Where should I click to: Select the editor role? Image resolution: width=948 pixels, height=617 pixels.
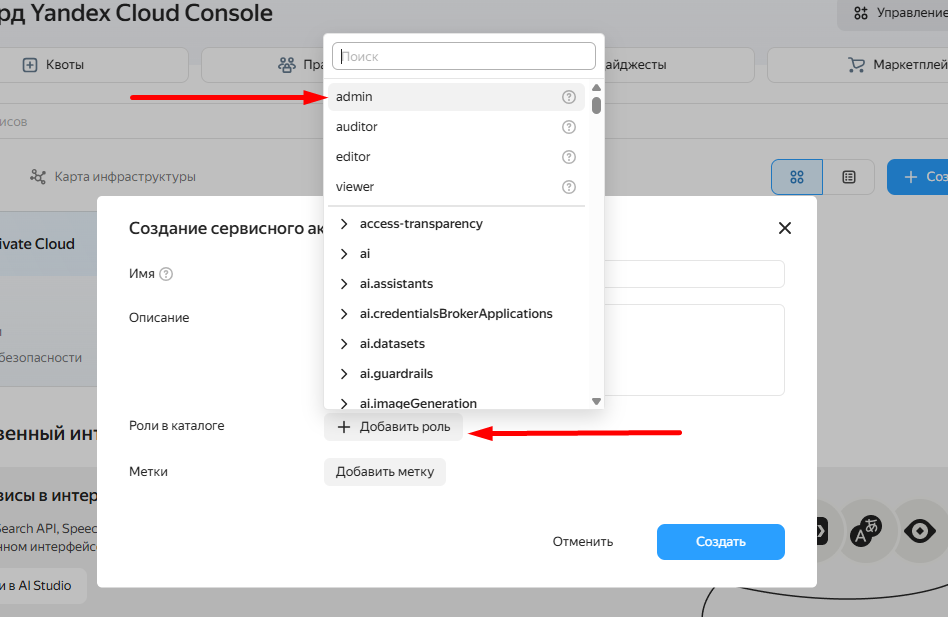pos(456,157)
